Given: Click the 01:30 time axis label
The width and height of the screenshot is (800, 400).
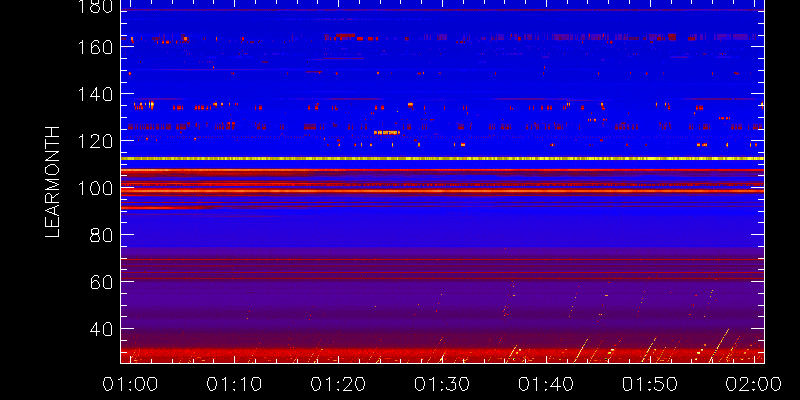Looking at the screenshot, I should coord(442,384).
